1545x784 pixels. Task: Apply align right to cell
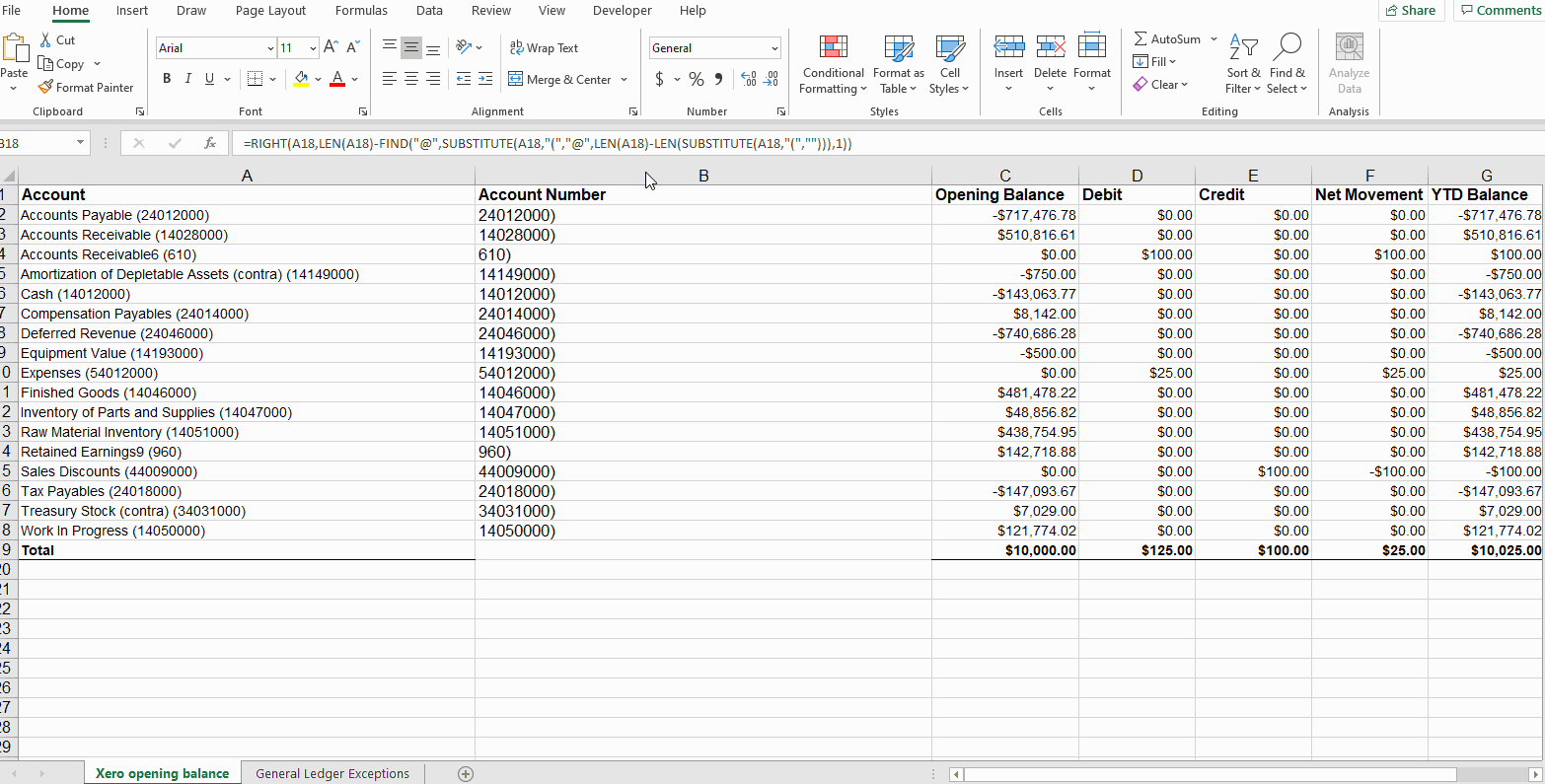click(x=433, y=79)
